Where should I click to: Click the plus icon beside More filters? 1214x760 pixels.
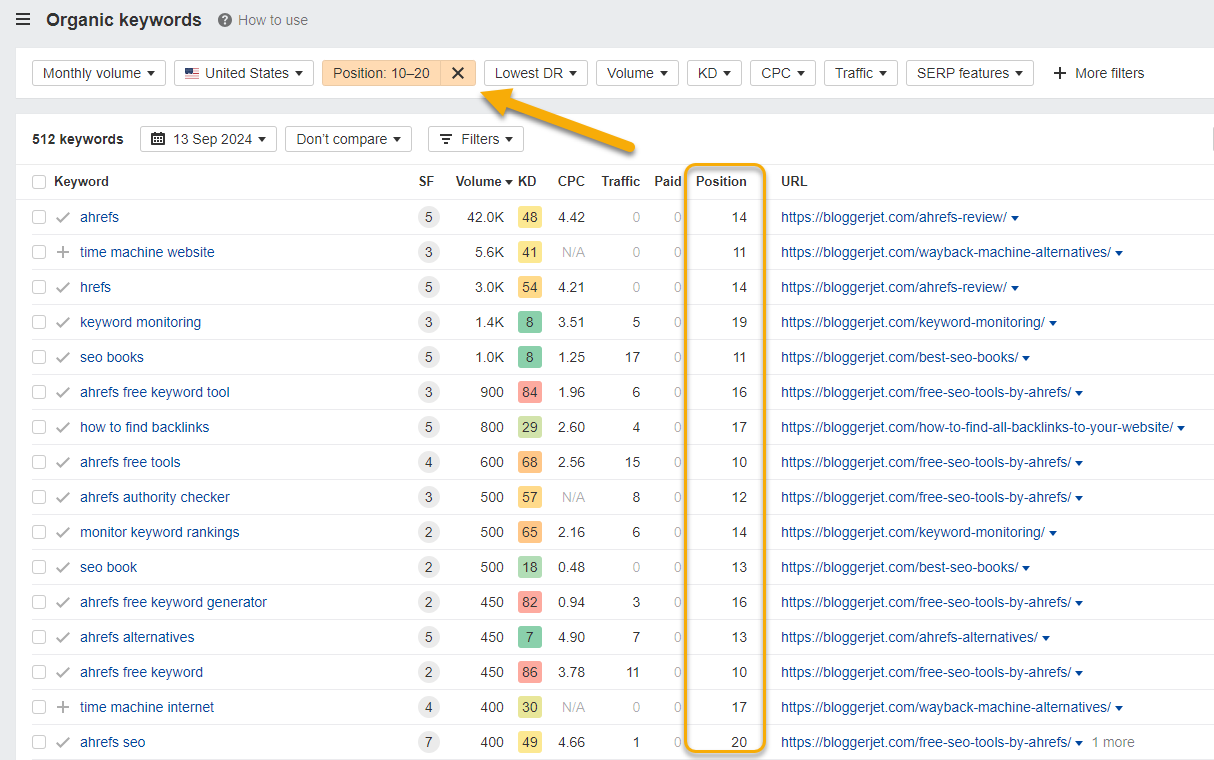coord(1059,72)
